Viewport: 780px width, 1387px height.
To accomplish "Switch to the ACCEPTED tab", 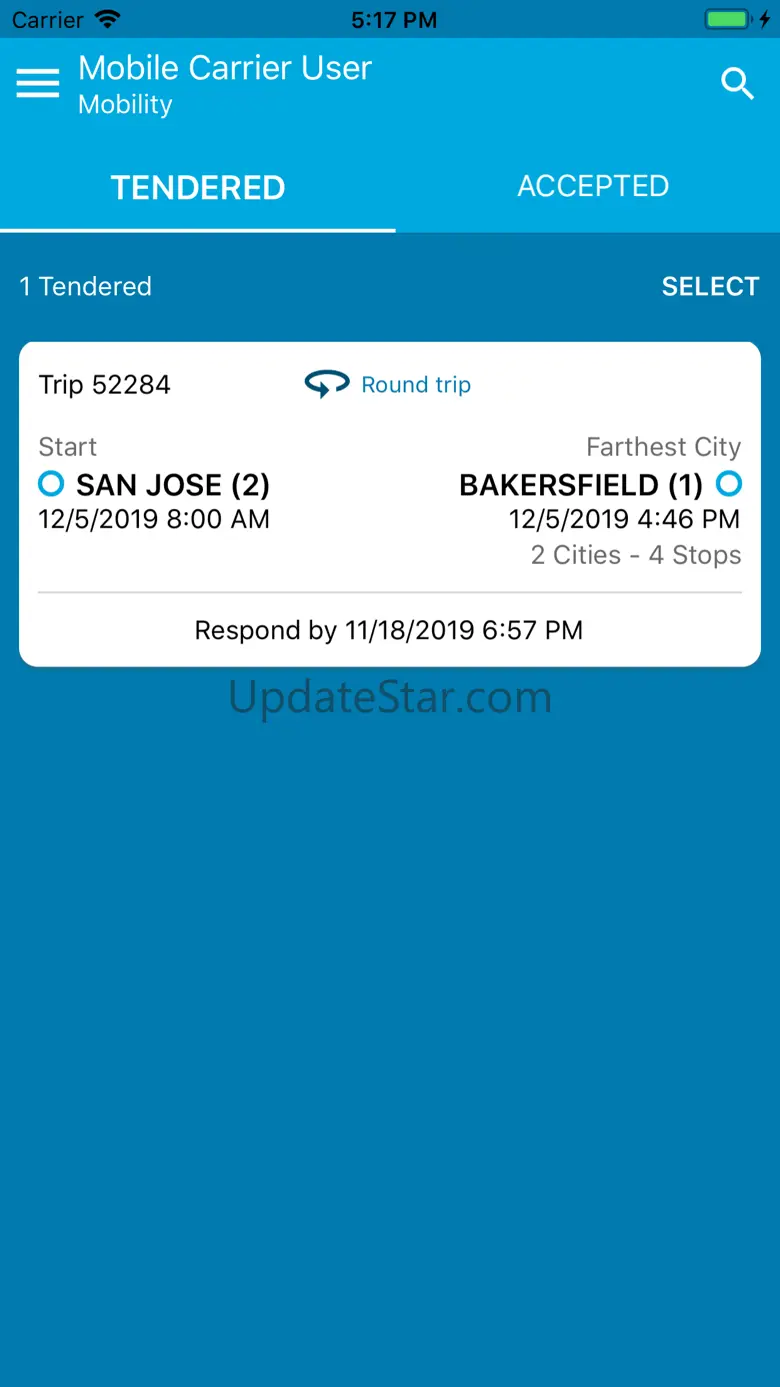I will point(592,186).
